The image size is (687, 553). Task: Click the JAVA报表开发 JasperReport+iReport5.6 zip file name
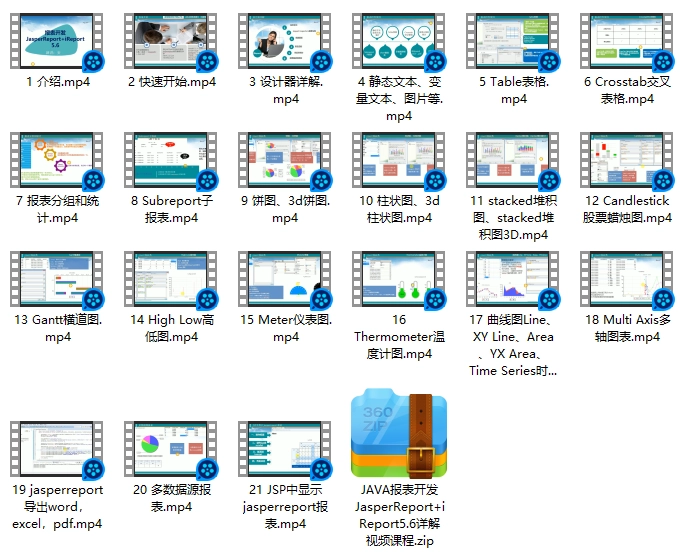click(x=399, y=515)
